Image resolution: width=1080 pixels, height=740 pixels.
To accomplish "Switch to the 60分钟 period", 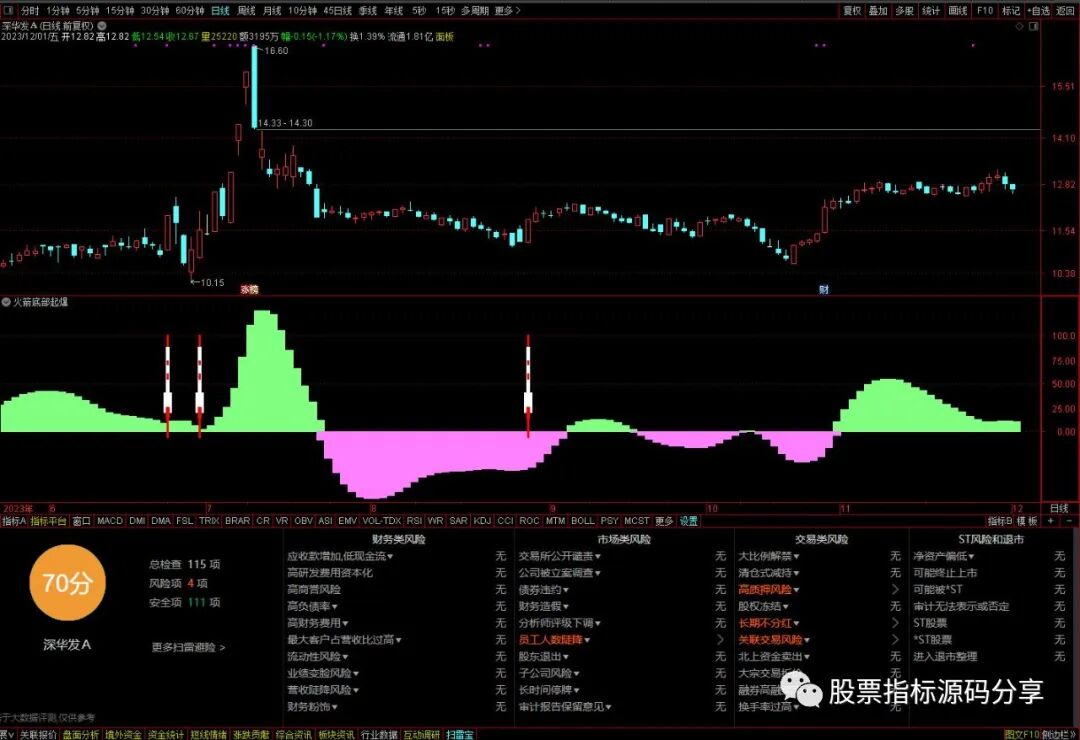I will coord(189,11).
